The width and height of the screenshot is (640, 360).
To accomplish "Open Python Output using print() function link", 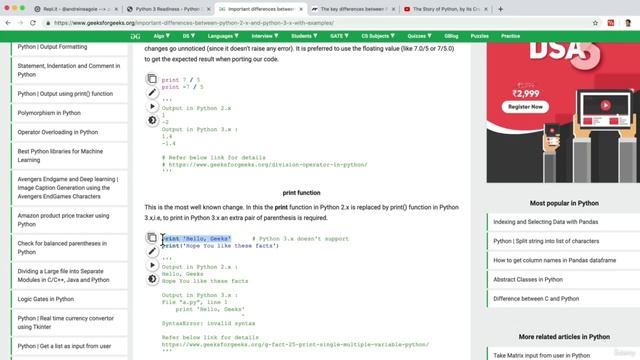I will tap(65, 94).
